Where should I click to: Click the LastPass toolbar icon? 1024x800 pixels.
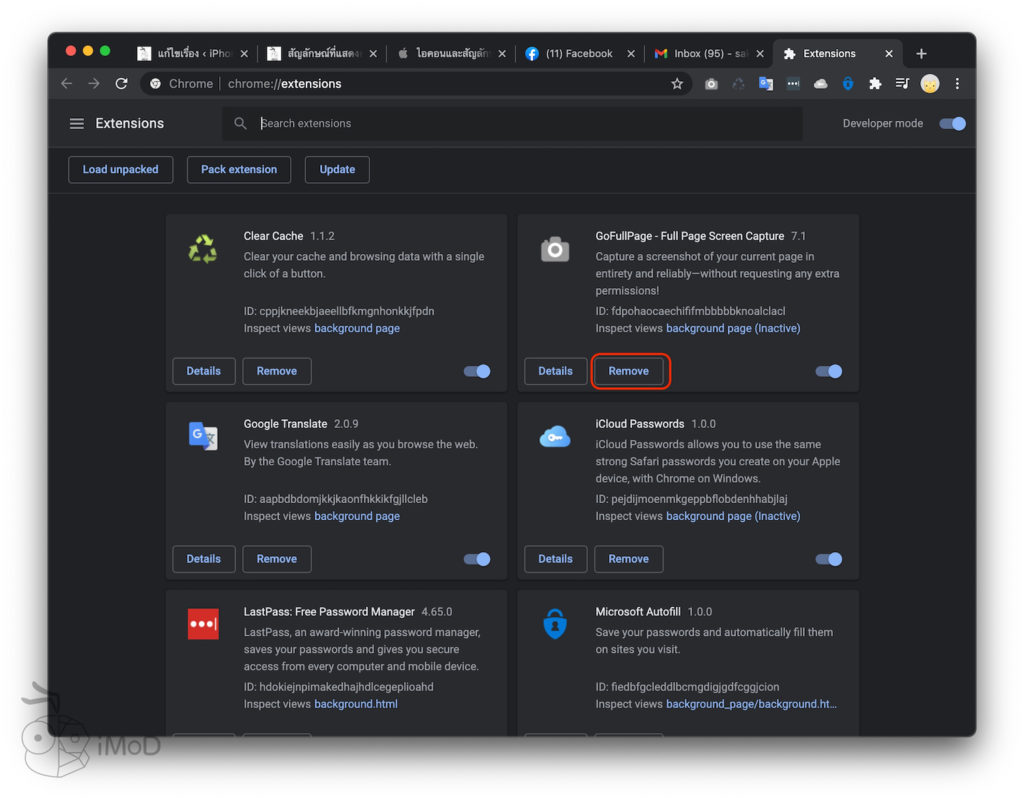coord(793,84)
